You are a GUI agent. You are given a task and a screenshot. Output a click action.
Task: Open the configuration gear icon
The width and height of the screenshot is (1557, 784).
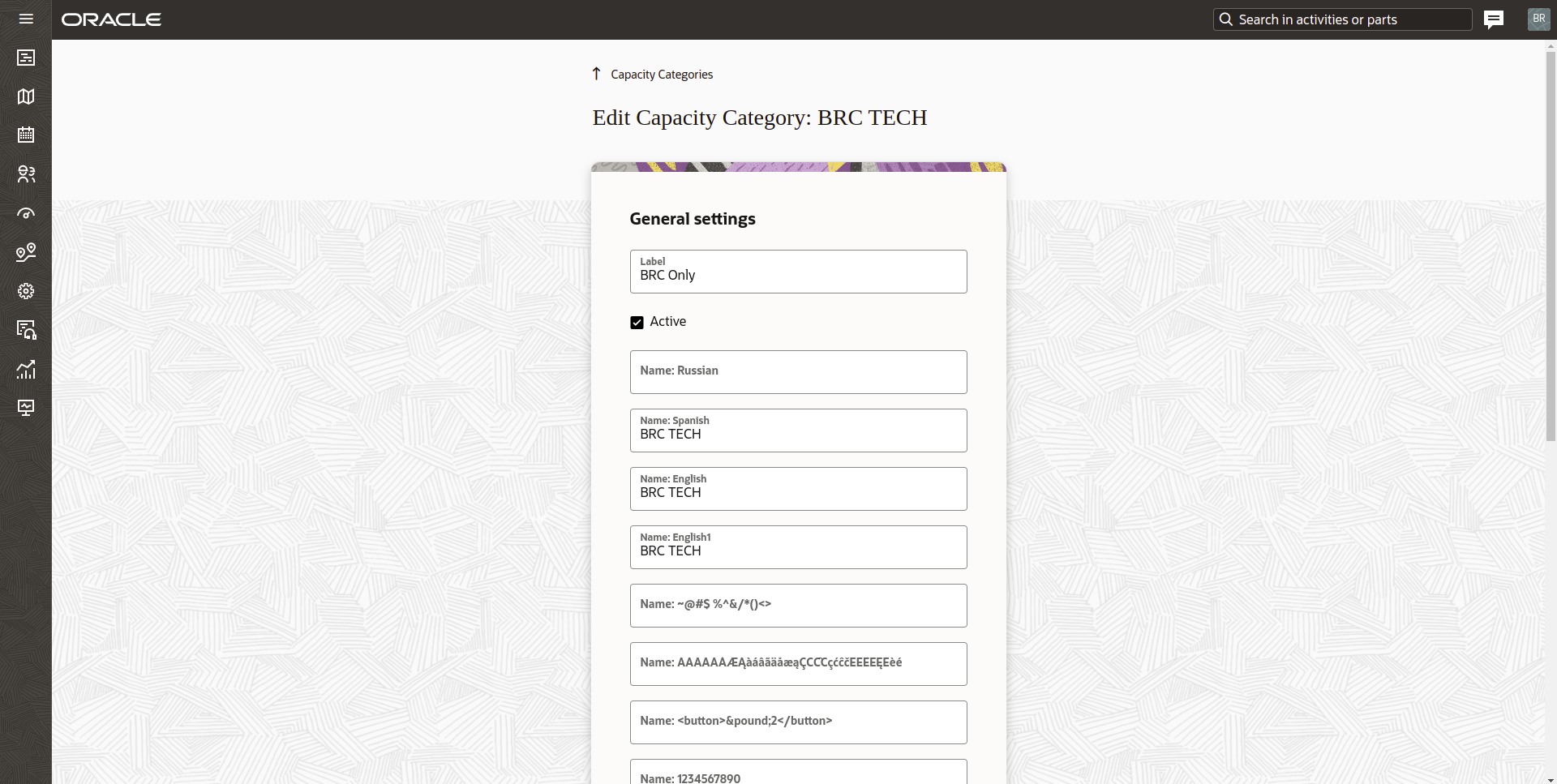coord(26,291)
